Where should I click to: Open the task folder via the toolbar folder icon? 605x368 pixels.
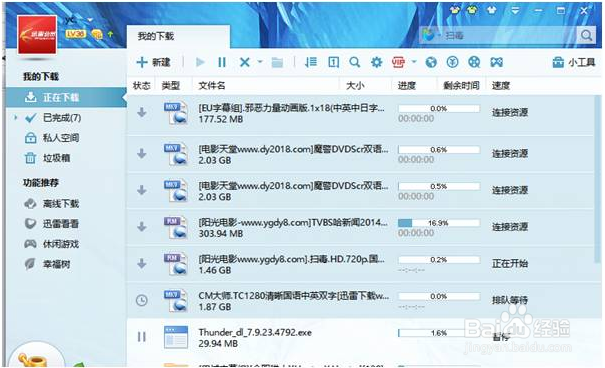click(x=277, y=62)
